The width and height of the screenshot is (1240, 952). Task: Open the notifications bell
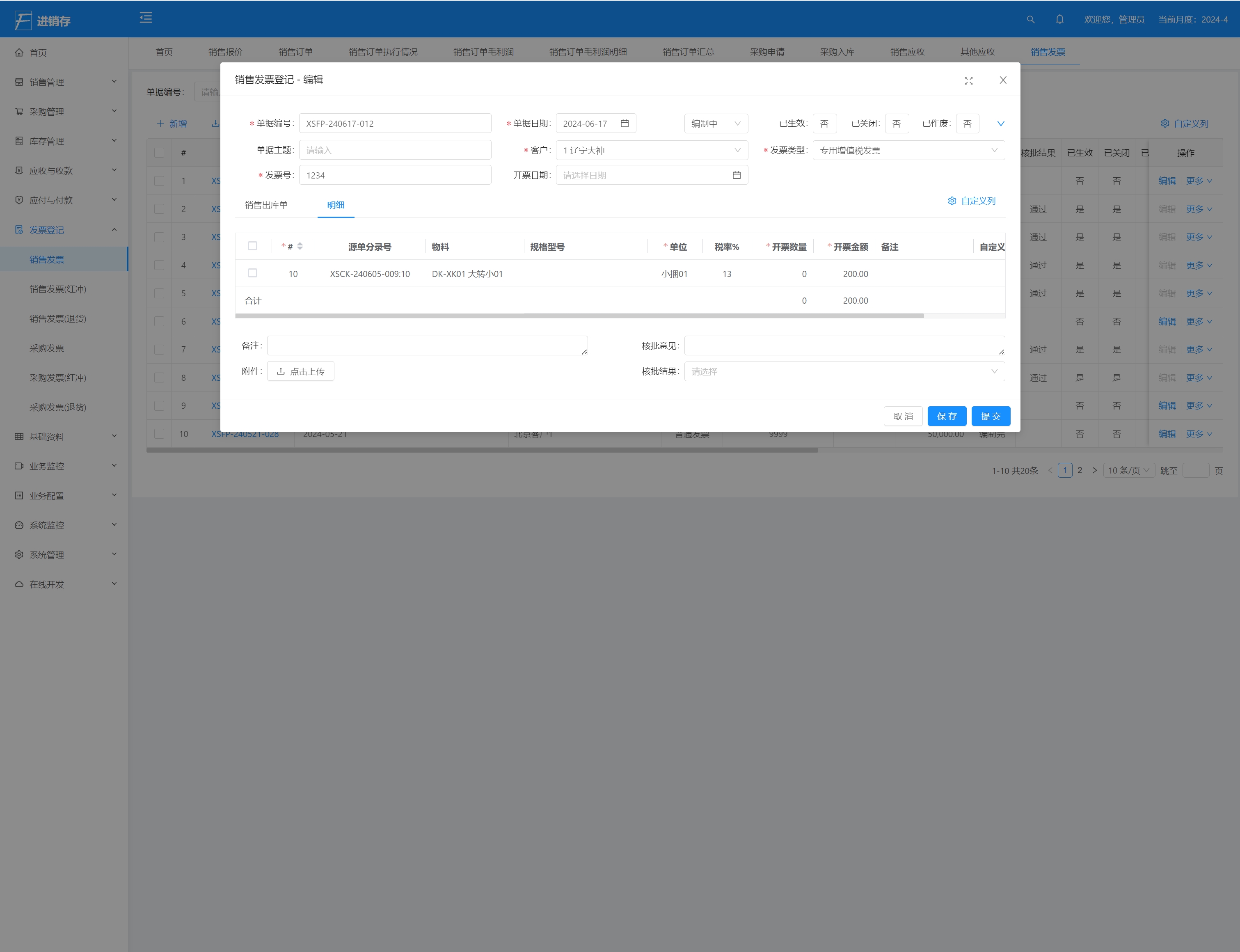(x=1059, y=19)
